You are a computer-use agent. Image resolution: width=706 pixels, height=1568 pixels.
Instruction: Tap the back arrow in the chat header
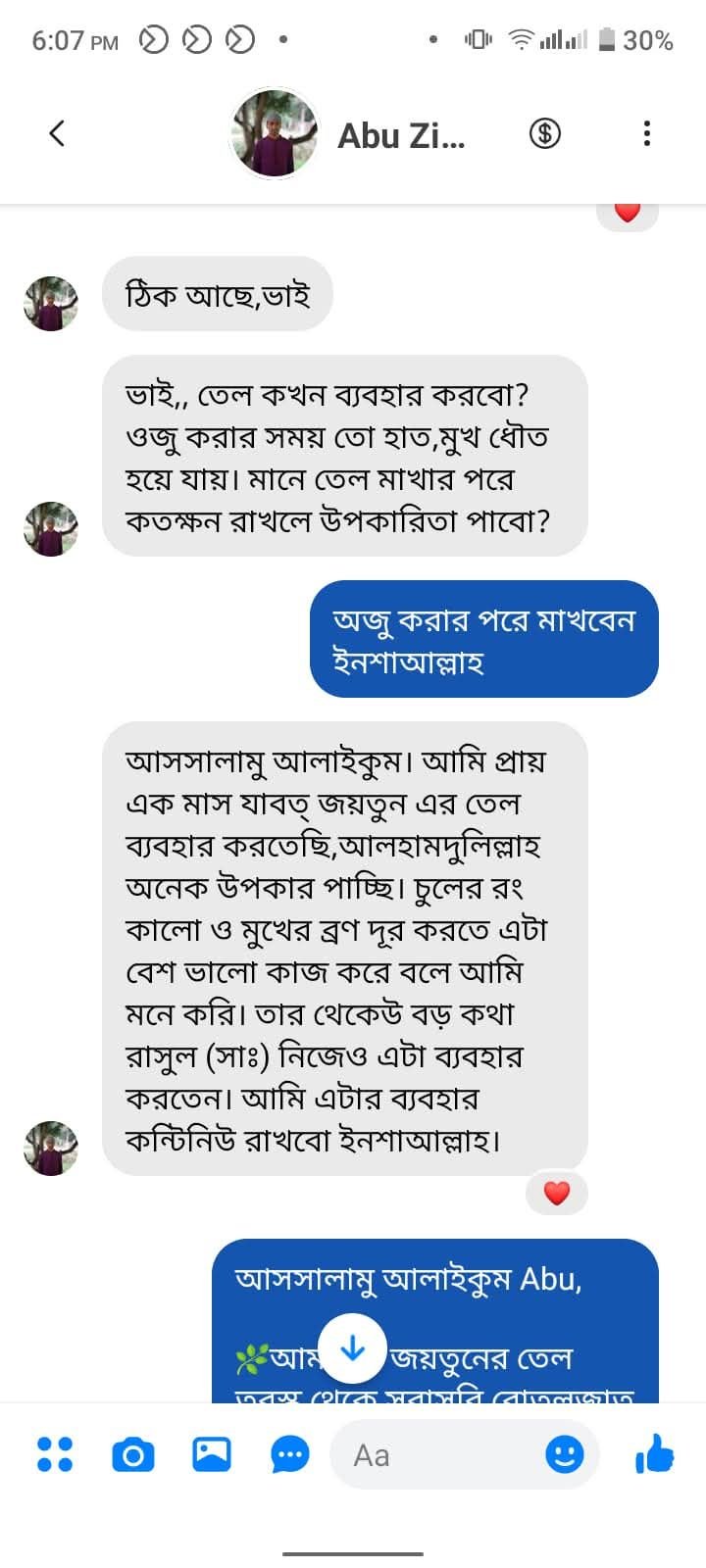(57, 133)
